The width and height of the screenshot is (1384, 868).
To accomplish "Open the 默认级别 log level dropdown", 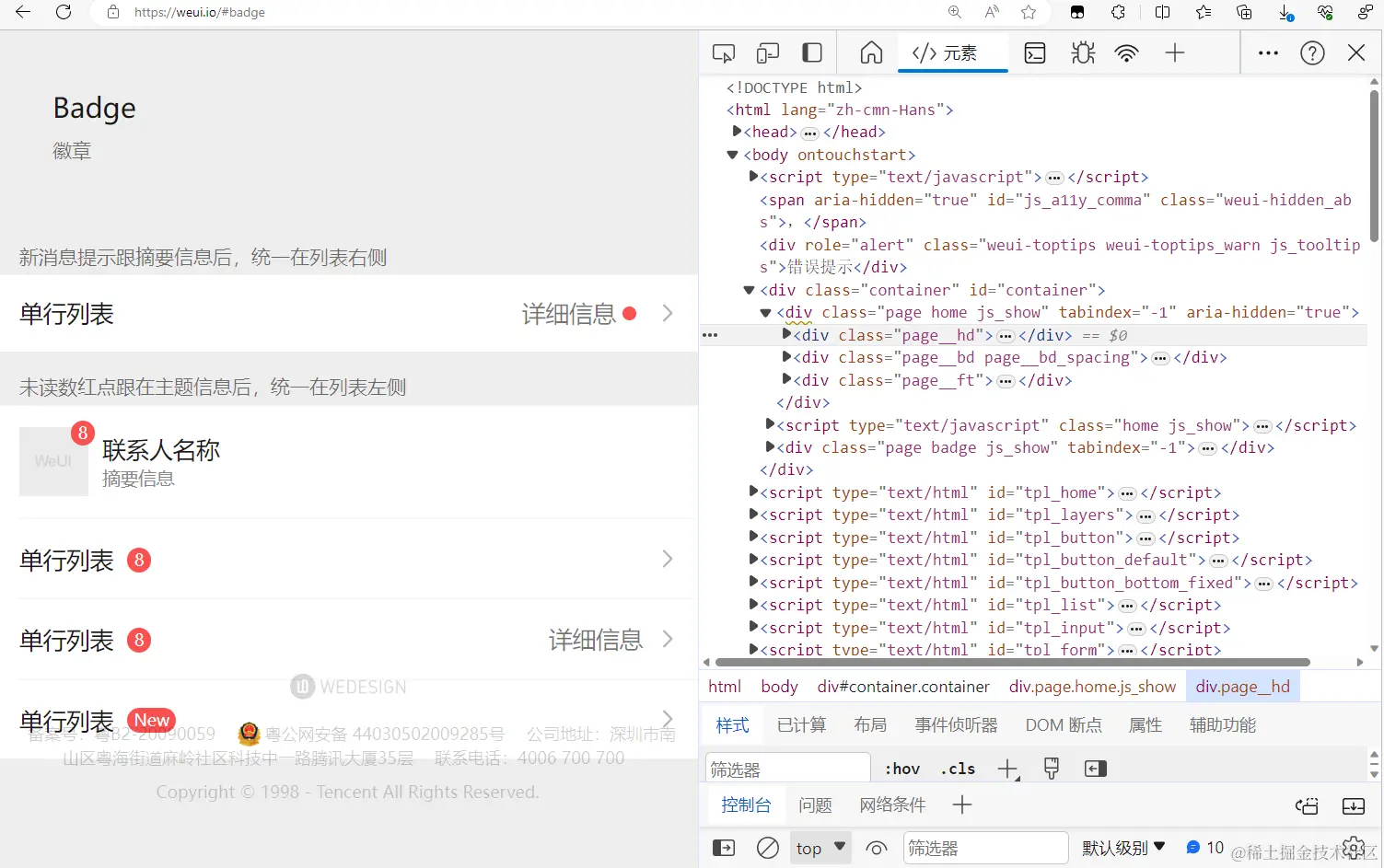I will (1123, 848).
